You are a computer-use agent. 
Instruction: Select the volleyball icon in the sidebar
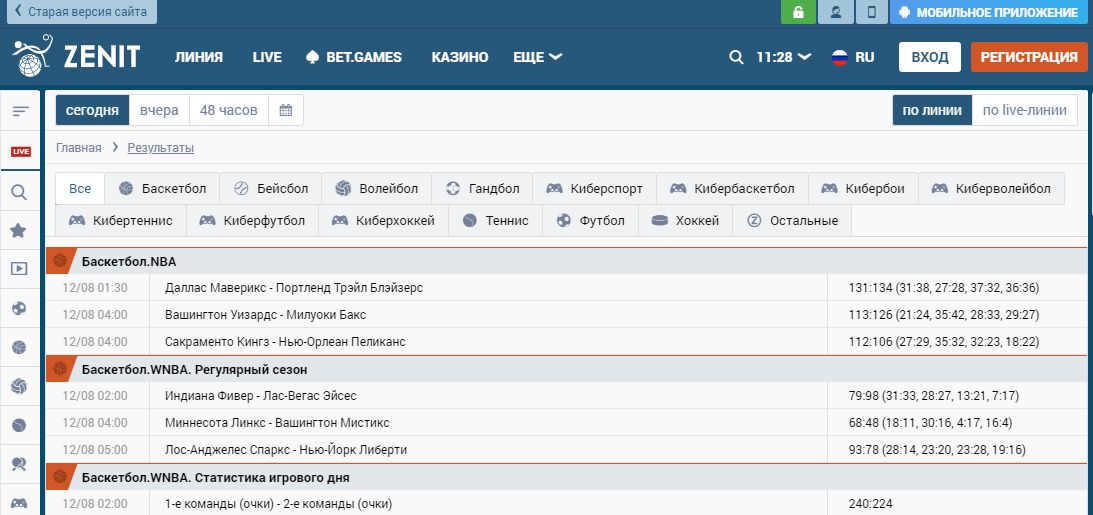coord(19,385)
